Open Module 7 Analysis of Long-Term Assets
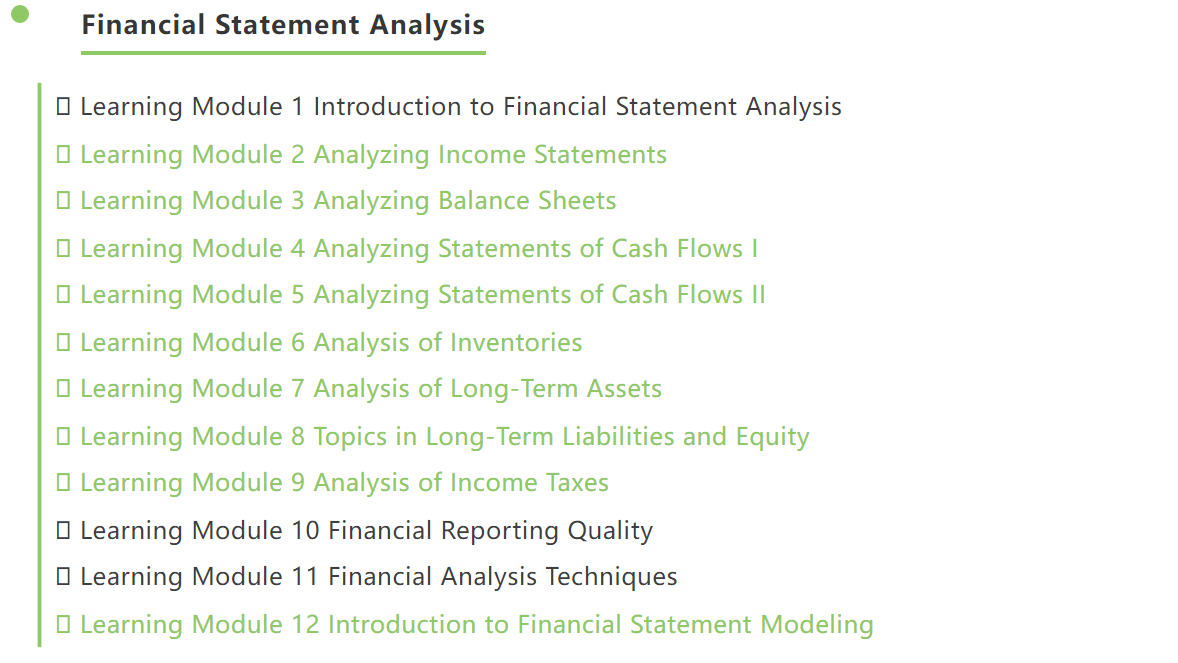The height and width of the screenshot is (663, 1178). [371, 389]
